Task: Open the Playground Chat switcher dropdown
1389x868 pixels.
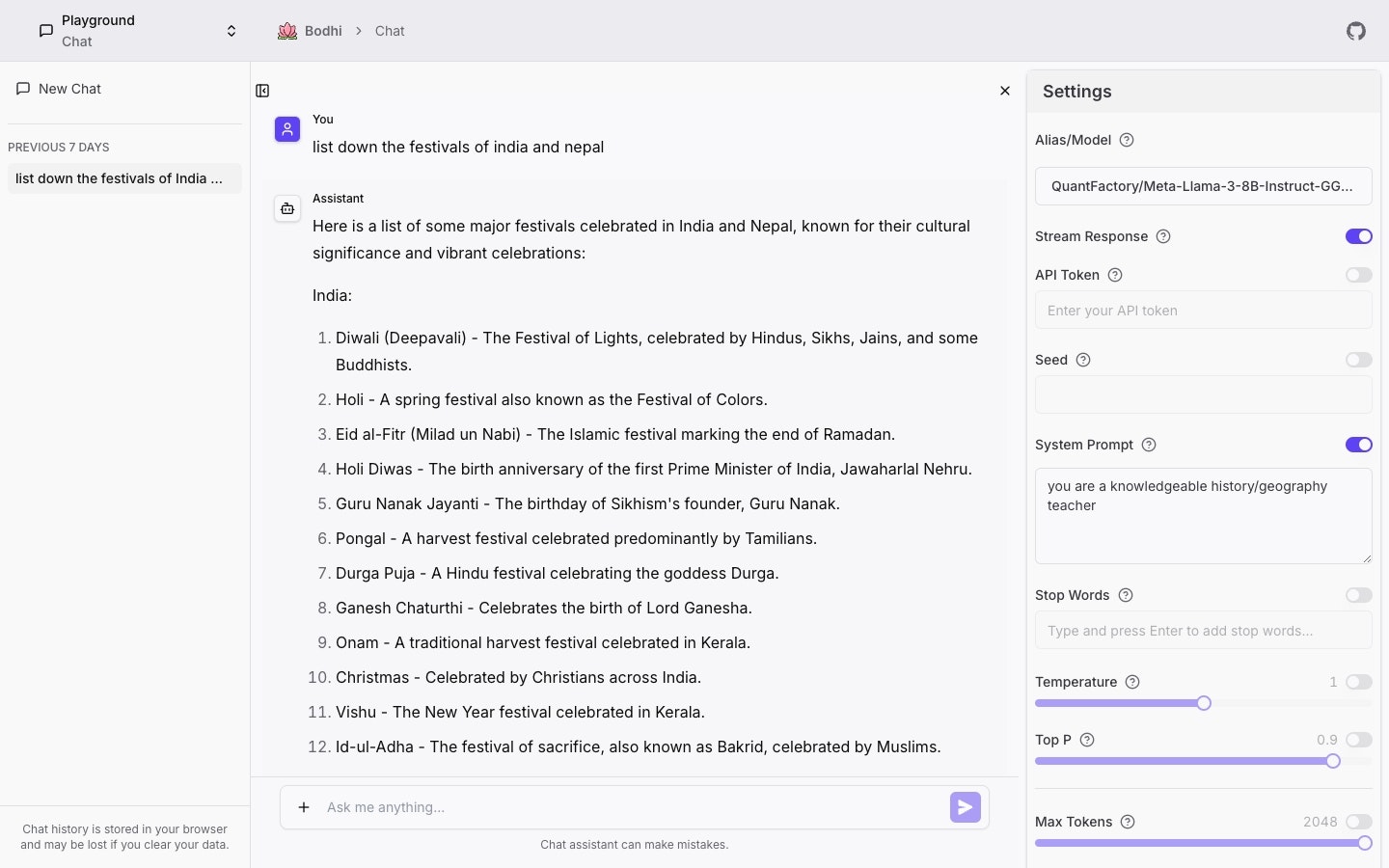Action: pos(139,31)
